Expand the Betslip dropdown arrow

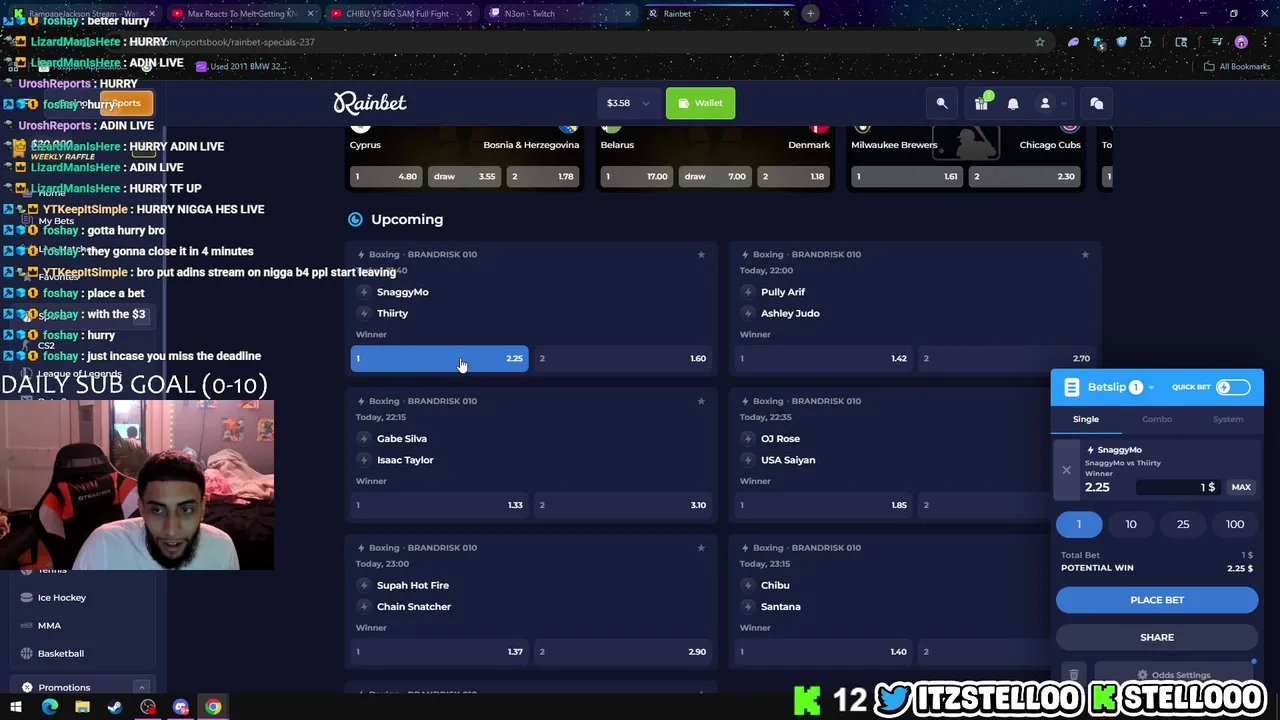(x=1151, y=388)
